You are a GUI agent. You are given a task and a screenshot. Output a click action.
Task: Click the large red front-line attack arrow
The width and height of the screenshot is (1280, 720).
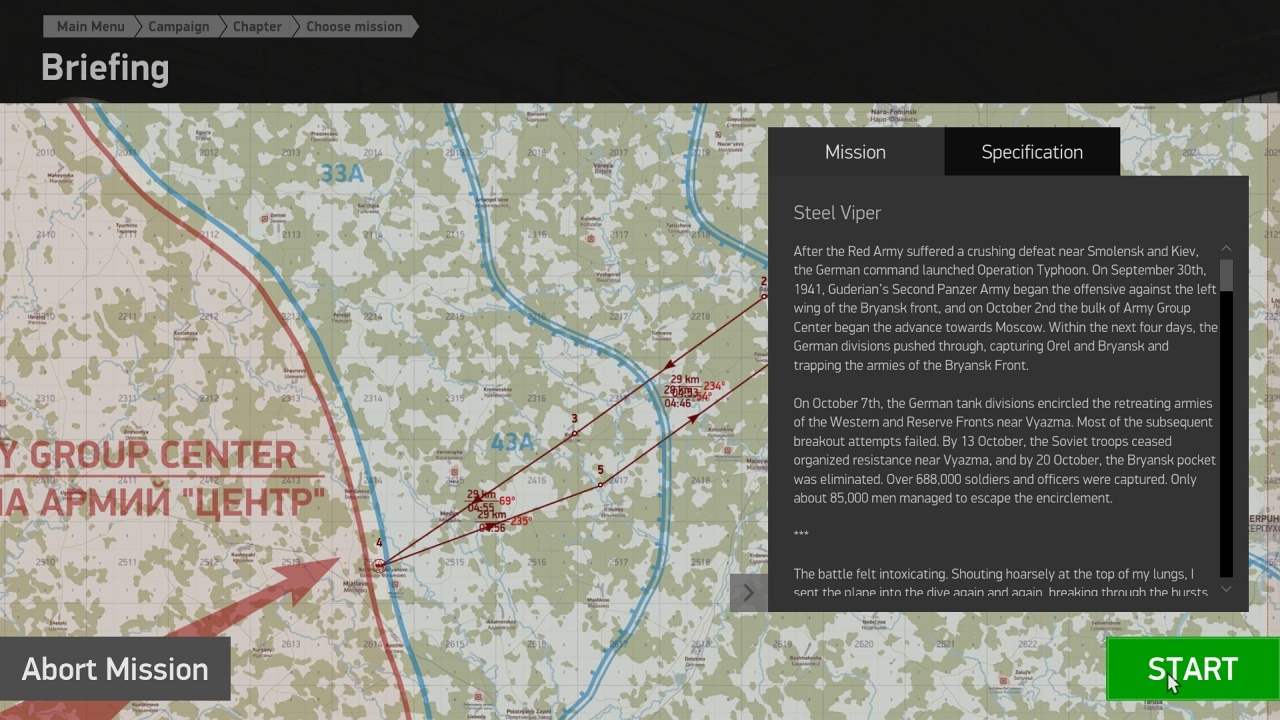(x=270, y=600)
